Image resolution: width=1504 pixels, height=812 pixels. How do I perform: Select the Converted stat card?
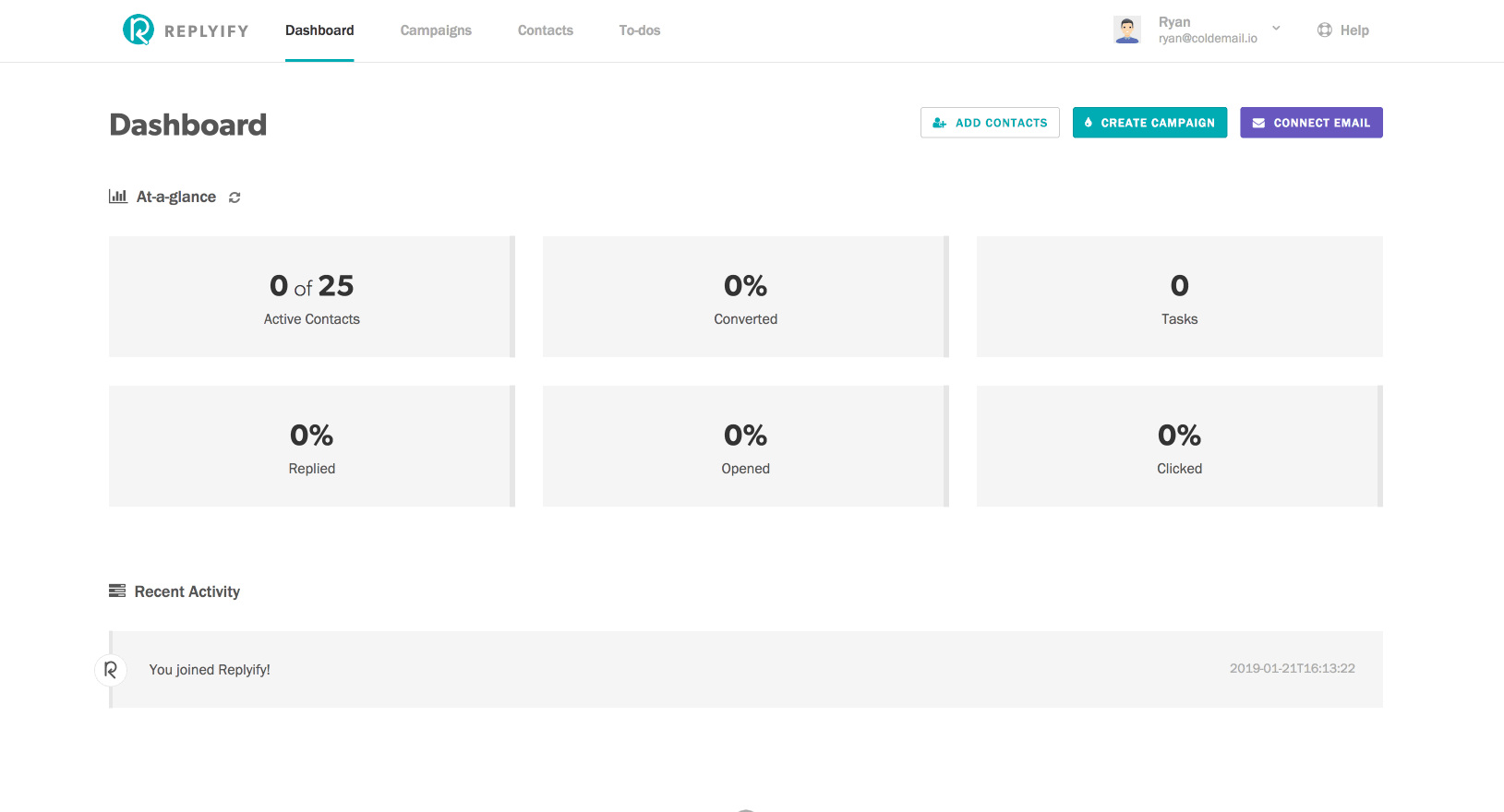(746, 296)
